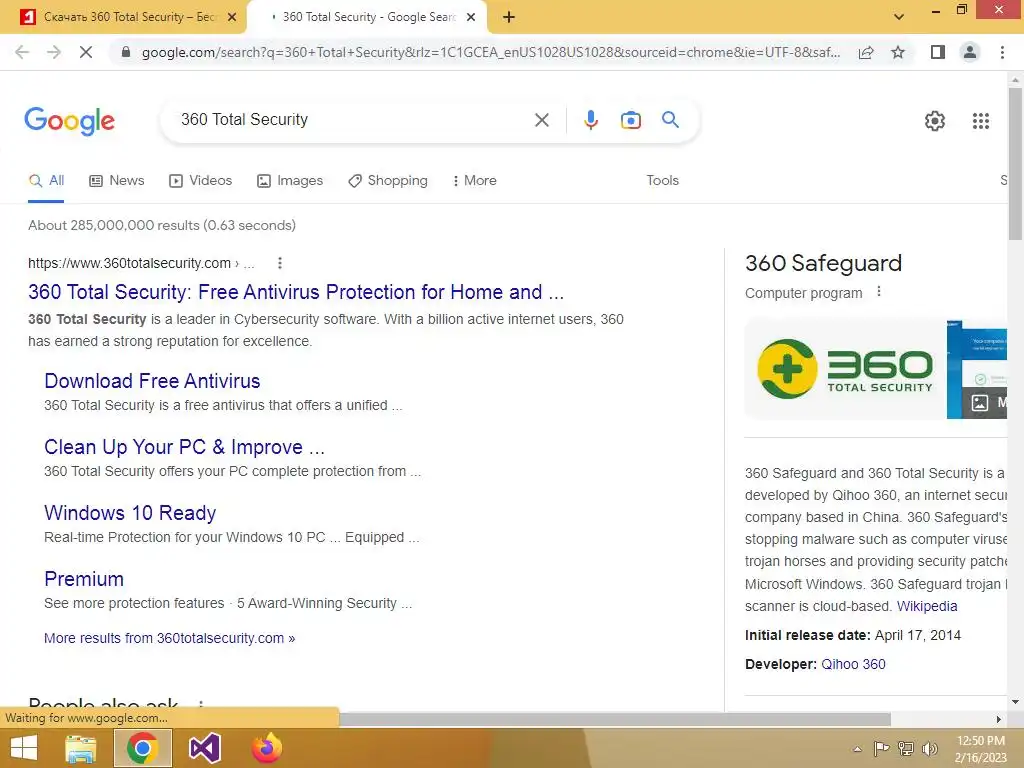Screen dimensions: 1024x768
Task: Click in the Google search input field
Action: 353,120
